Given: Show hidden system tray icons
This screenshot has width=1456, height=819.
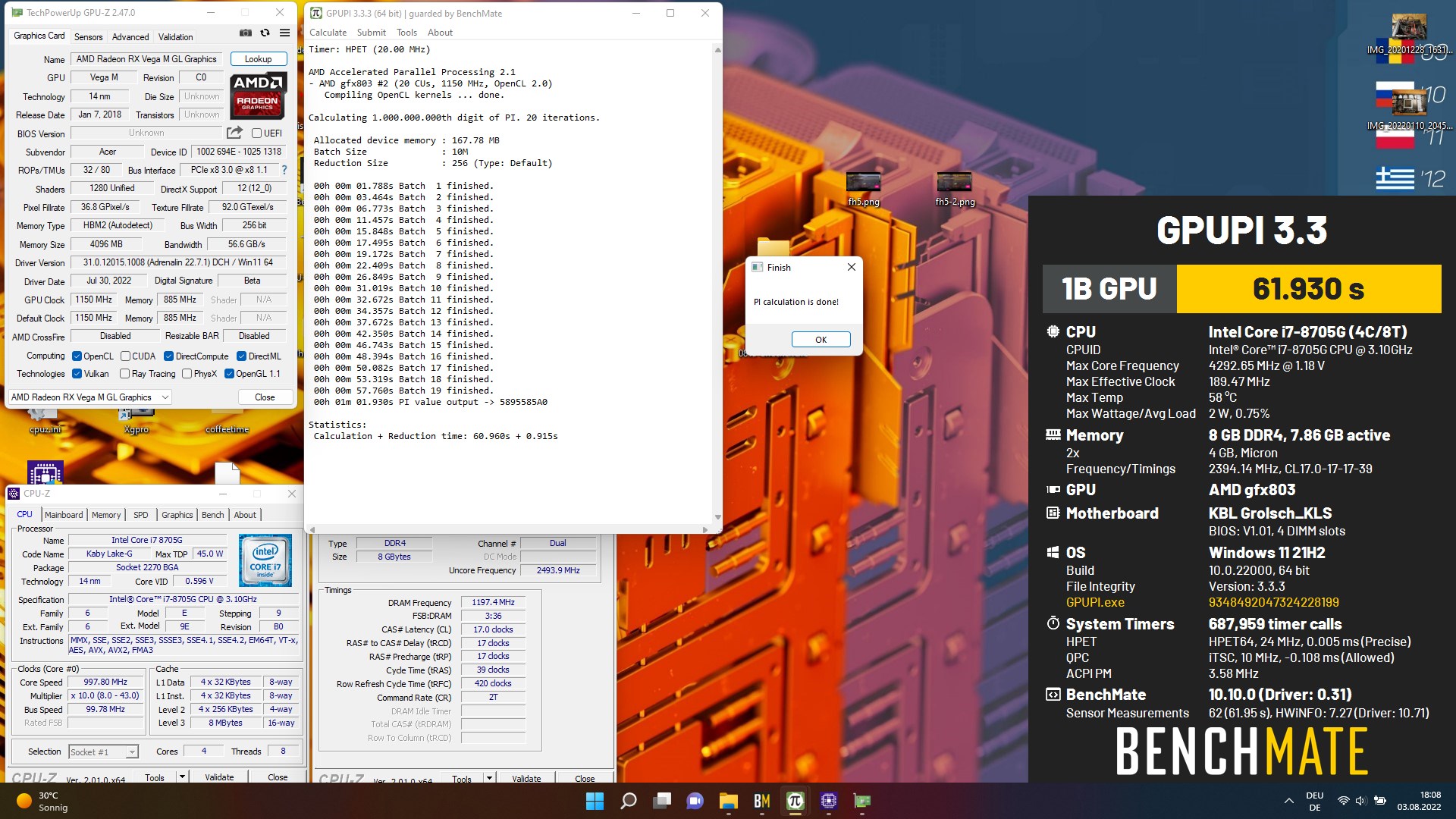Looking at the screenshot, I should pyautogui.click(x=1288, y=801).
